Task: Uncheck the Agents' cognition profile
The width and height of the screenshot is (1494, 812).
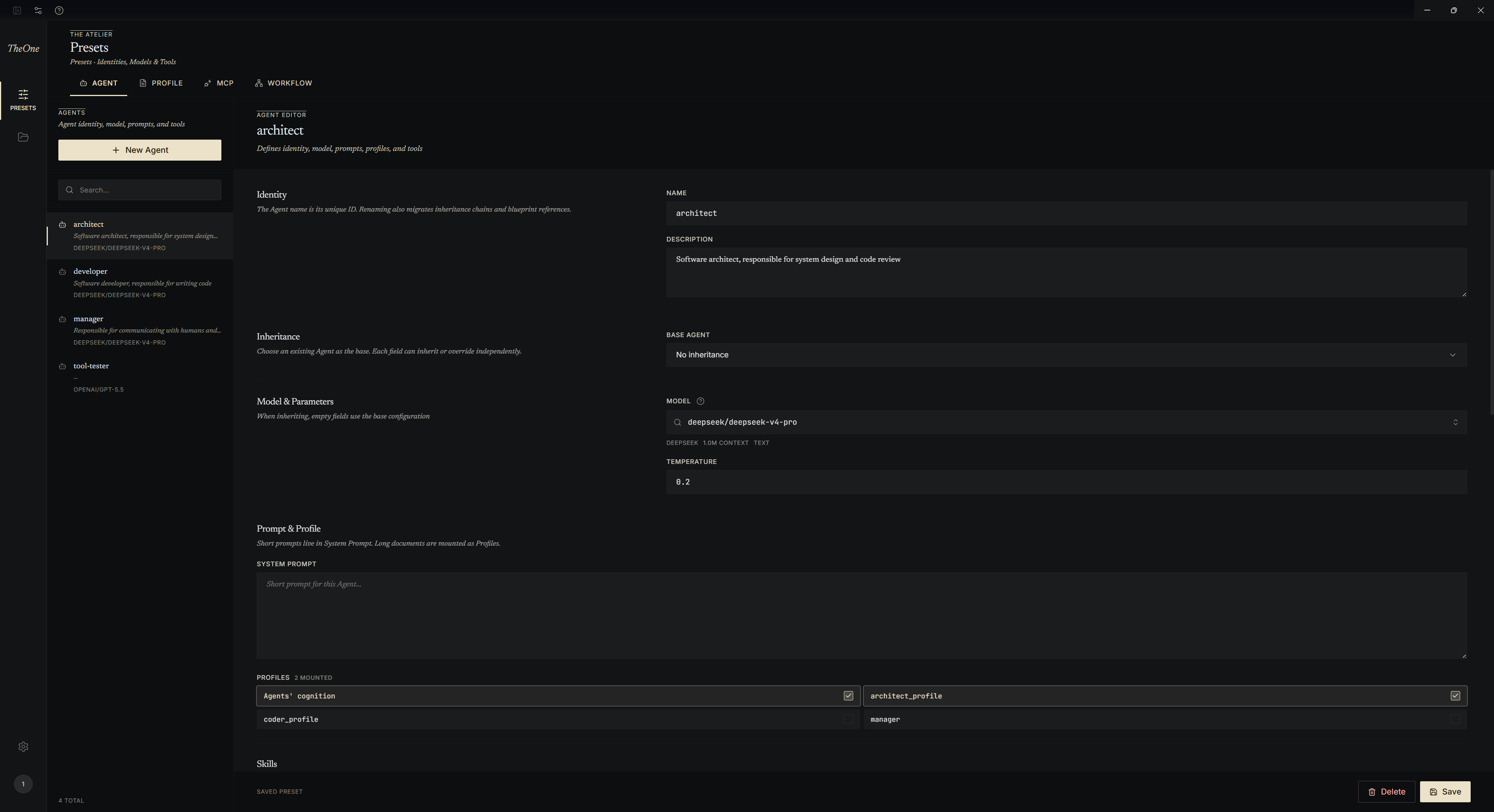Action: (849, 696)
